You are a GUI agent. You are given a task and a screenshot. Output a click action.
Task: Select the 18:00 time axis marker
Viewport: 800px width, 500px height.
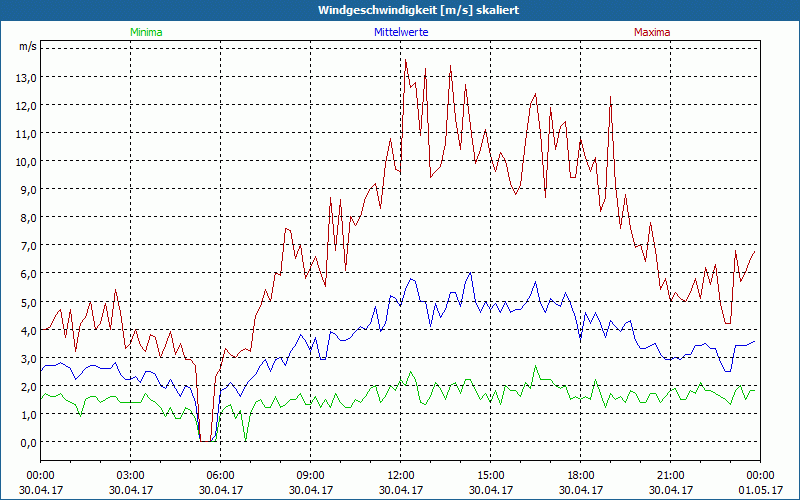(x=580, y=475)
